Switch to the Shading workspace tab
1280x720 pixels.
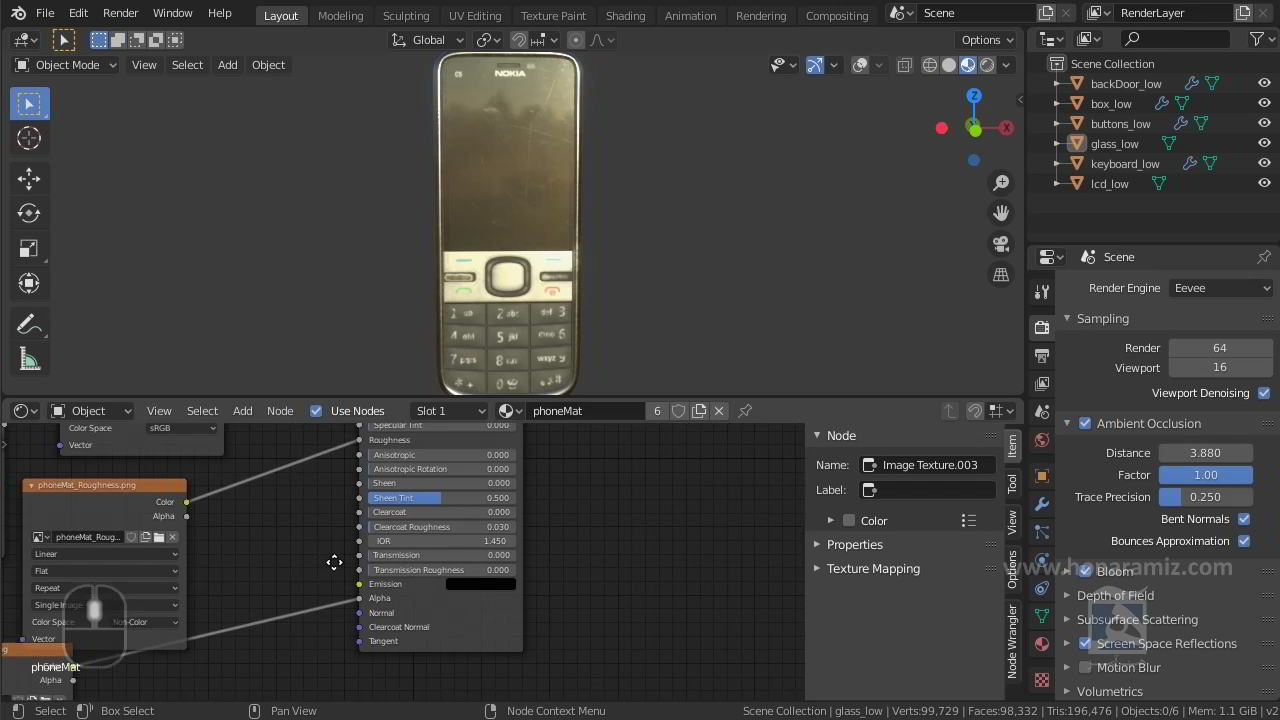625,15
